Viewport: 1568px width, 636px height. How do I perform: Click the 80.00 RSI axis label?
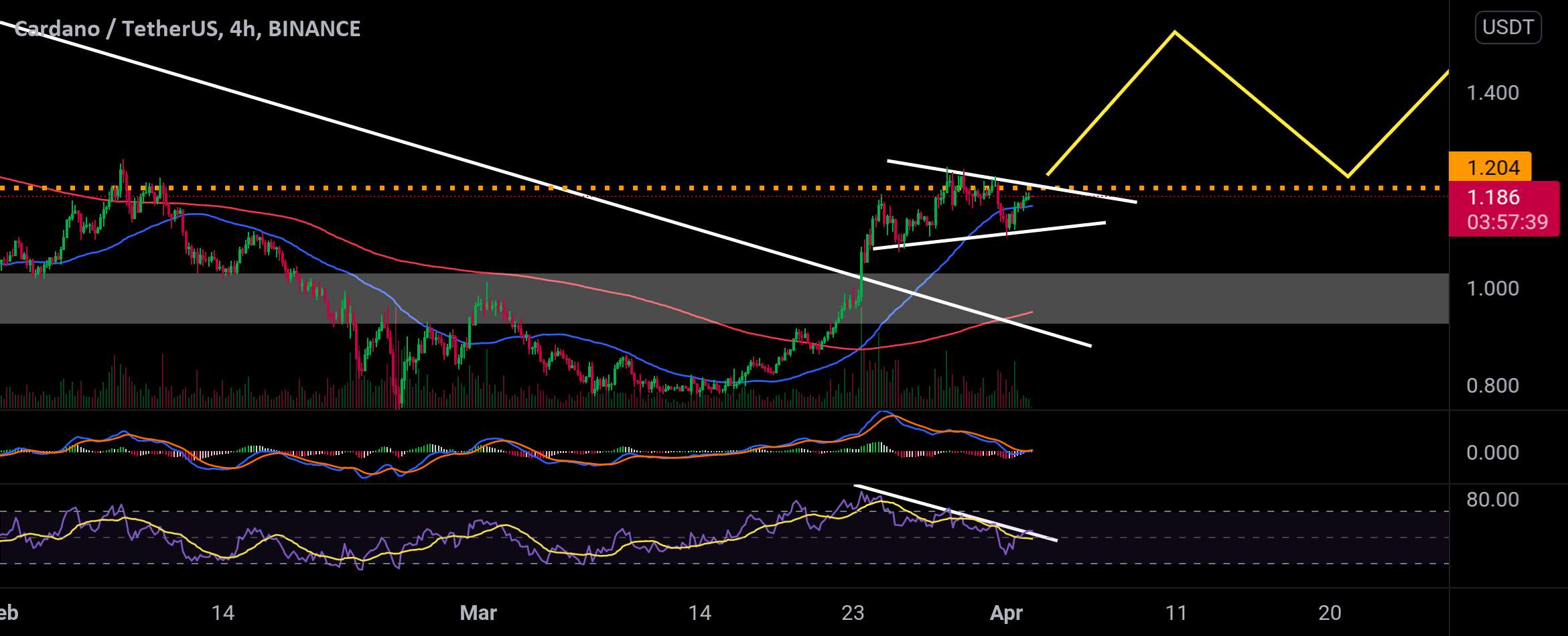[1493, 499]
